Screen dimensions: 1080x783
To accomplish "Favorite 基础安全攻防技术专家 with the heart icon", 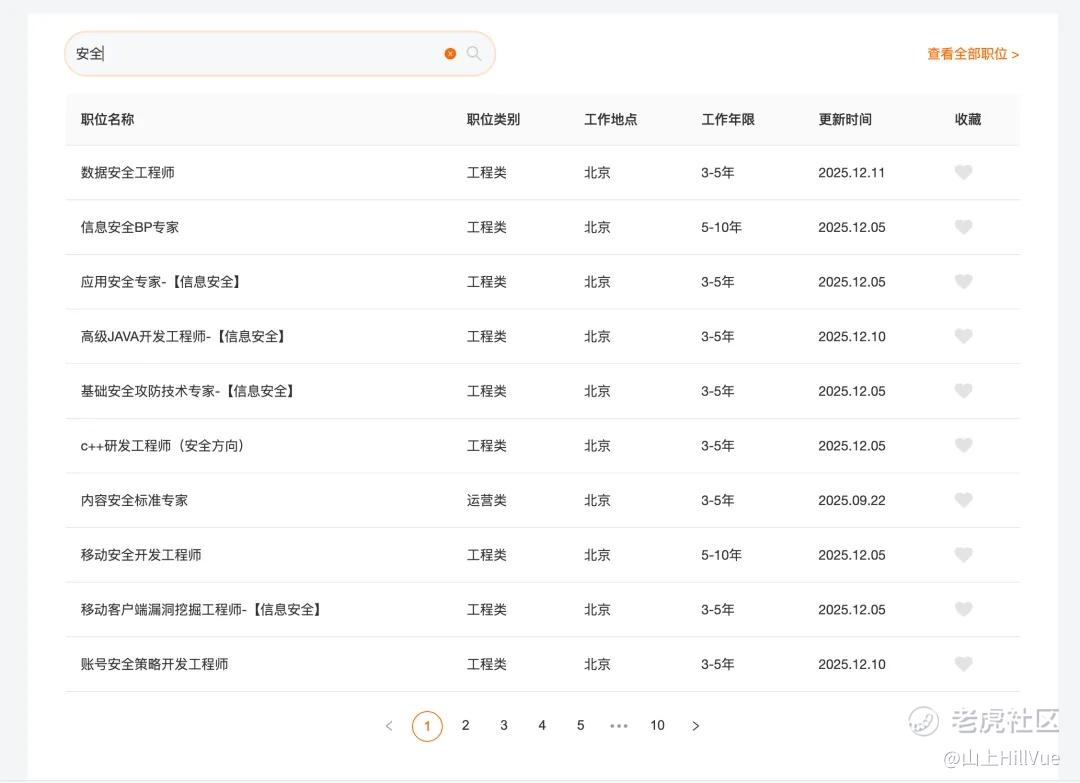I will (964, 390).
